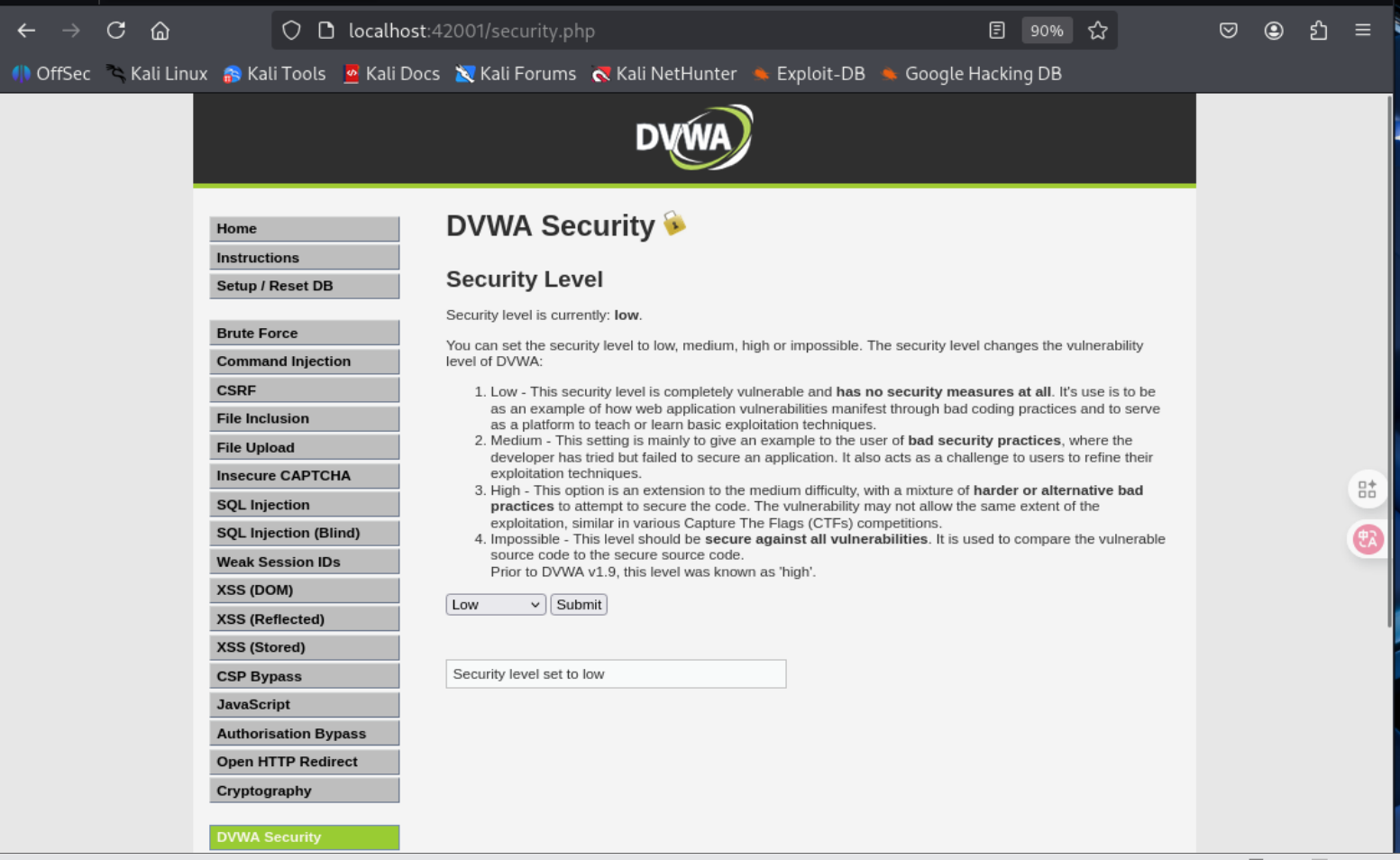This screenshot has height=860, width=1400.
Task: Open the tracking protection shield icon
Action: point(291,31)
